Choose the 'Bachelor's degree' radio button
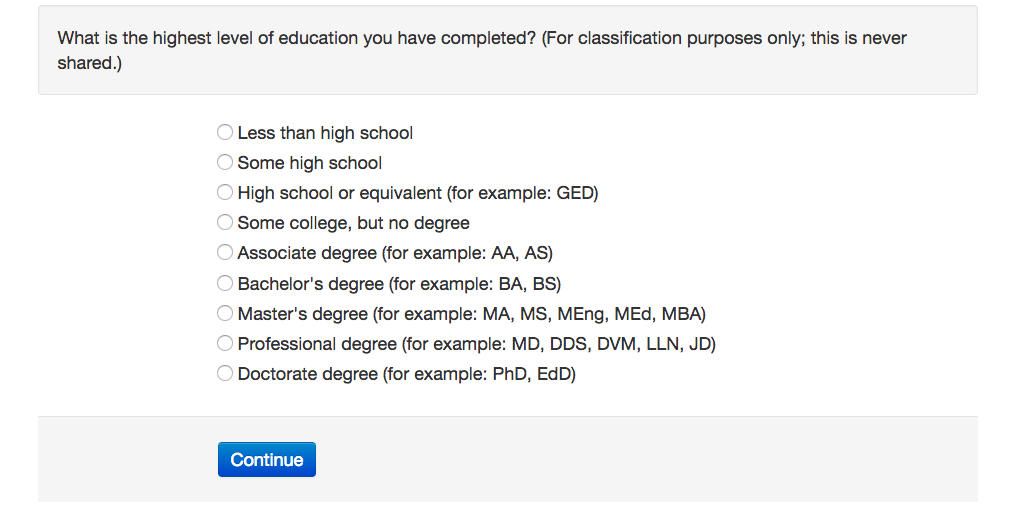Viewport: 1022px width, 532px height. tap(225, 283)
